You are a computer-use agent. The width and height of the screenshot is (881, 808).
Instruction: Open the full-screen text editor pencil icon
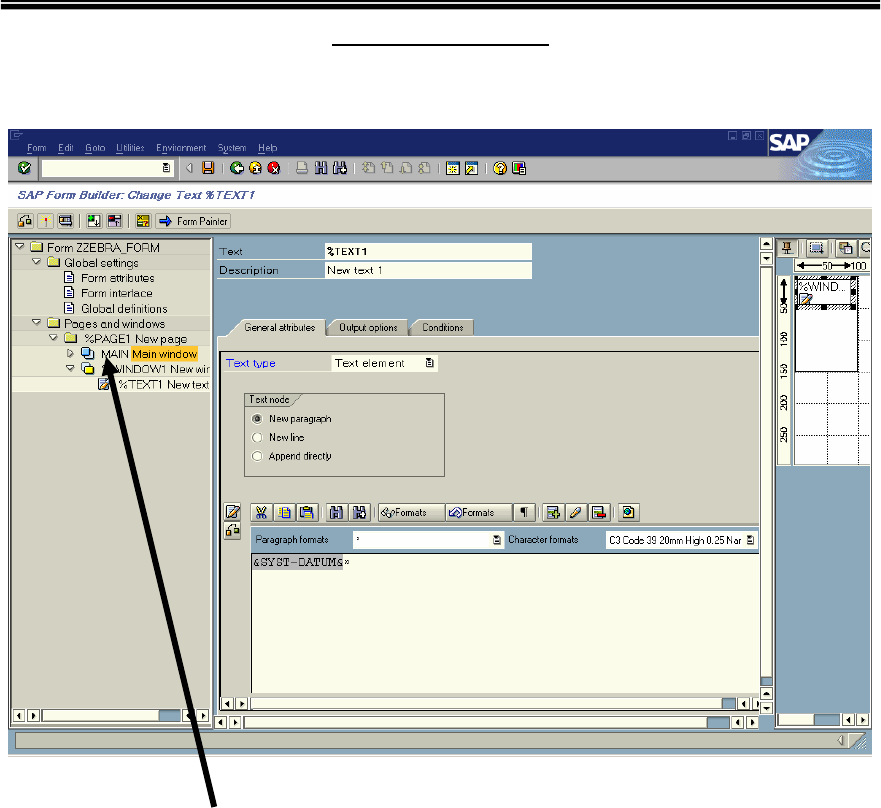tap(232, 511)
